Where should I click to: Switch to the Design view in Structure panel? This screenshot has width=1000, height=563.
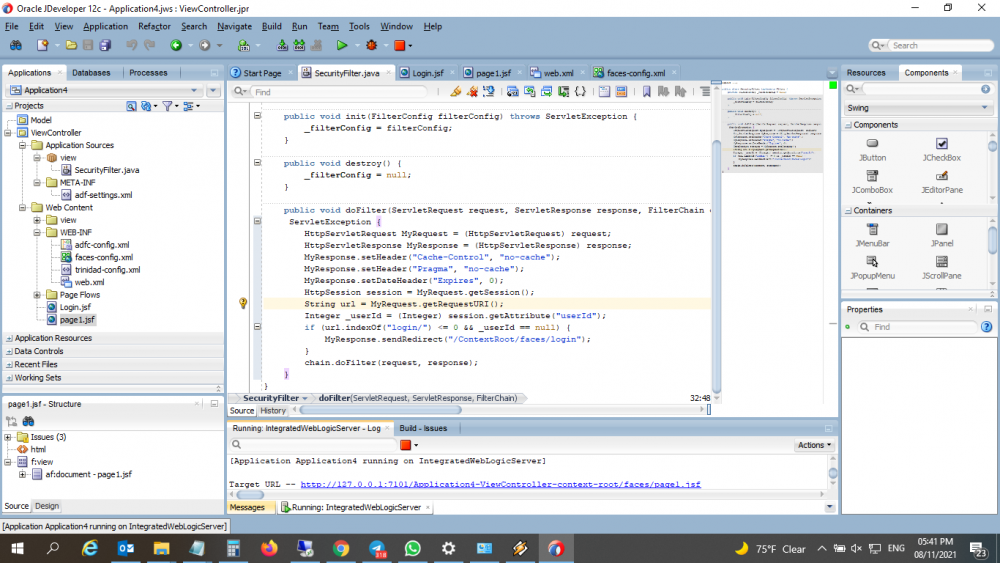click(47, 506)
